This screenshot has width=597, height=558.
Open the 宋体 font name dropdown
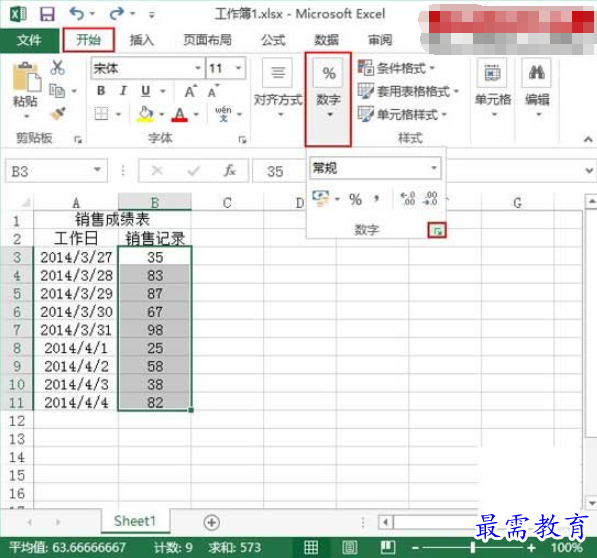click(x=198, y=68)
